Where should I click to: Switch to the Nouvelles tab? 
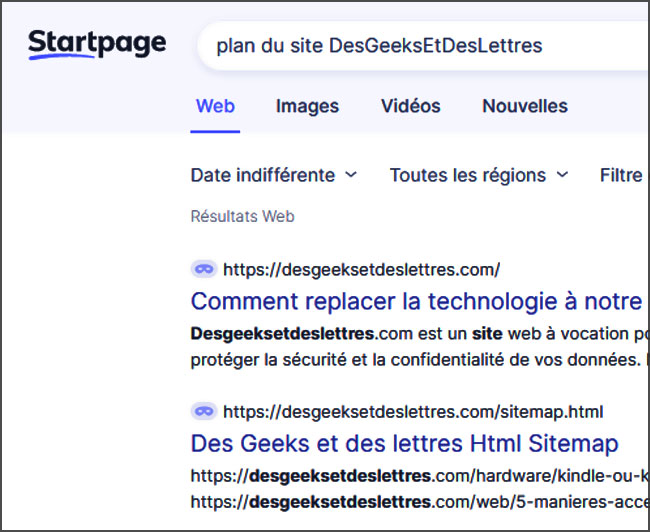(525, 106)
